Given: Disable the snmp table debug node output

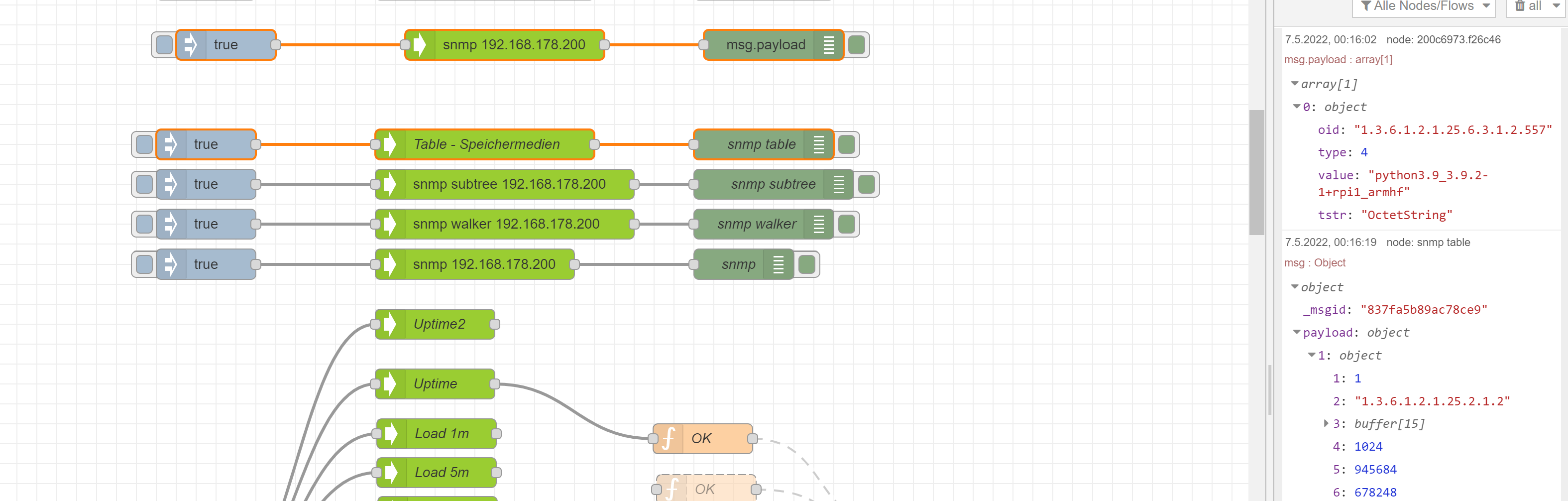Looking at the screenshot, I should [848, 143].
